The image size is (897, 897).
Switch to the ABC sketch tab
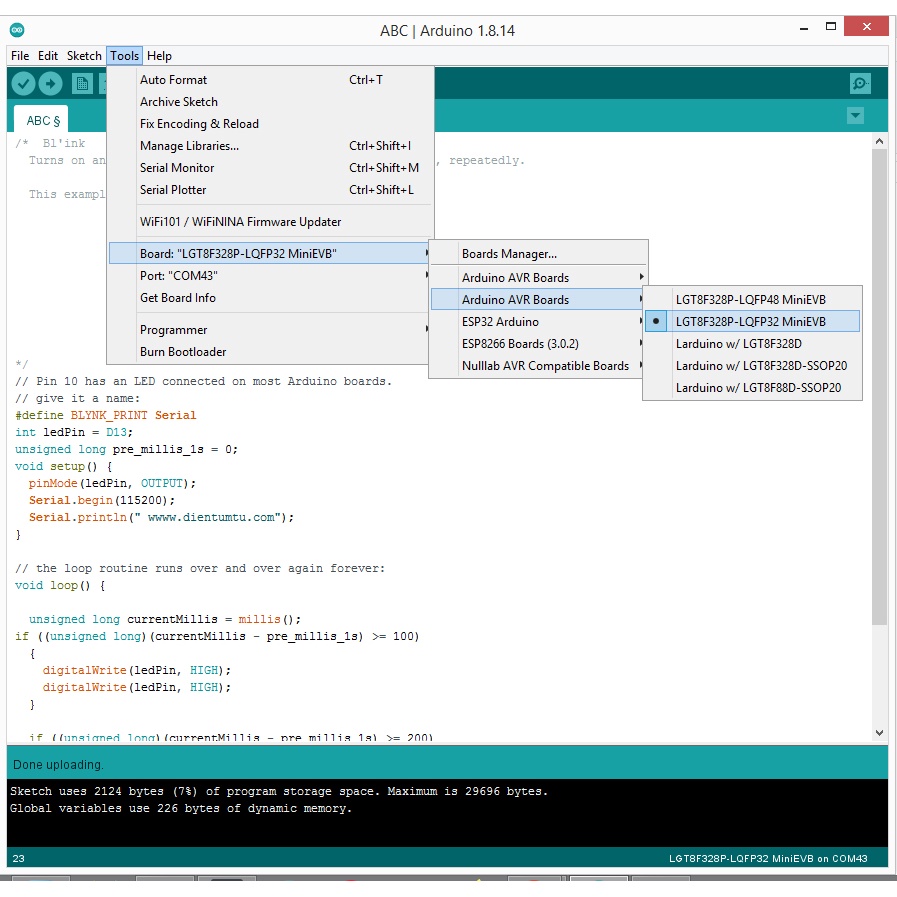point(42,121)
